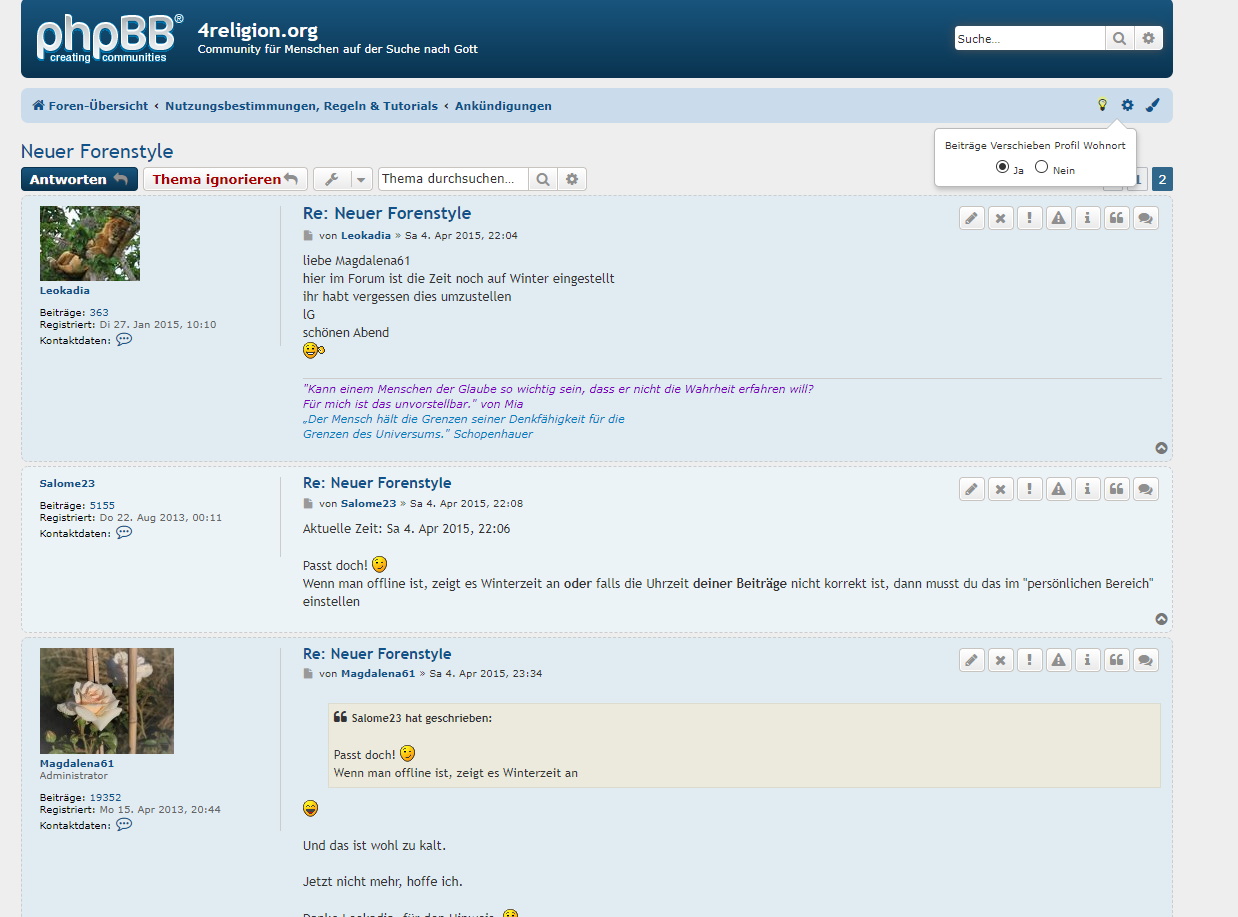1238x917 pixels.
Task: Expand the topic tools wrench dropdown
Action: pyautogui.click(x=342, y=179)
